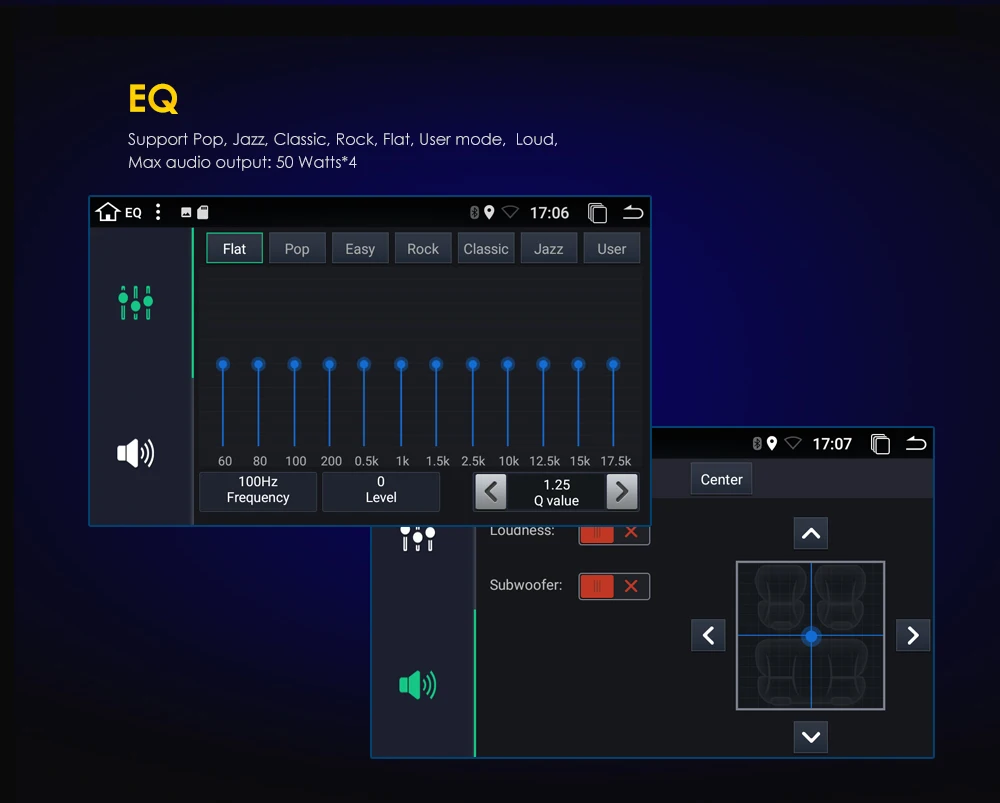This screenshot has height=803, width=1000.
Task: Select the equalizer sliders icon in EQ sidebar
Action: pyautogui.click(x=135, y=303)
